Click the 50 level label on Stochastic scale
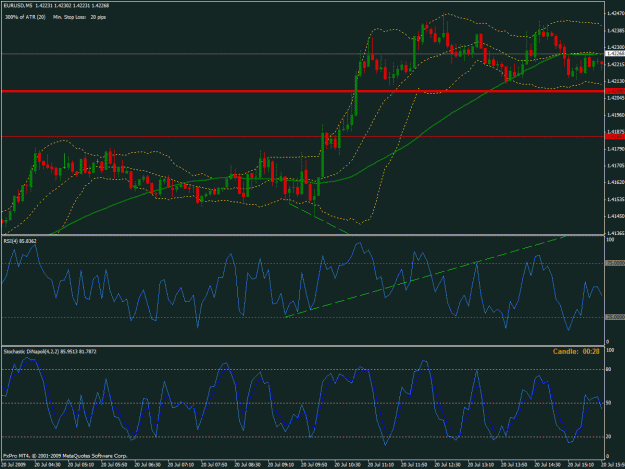The height and width of the screenshot is (469, 625). 609,403
